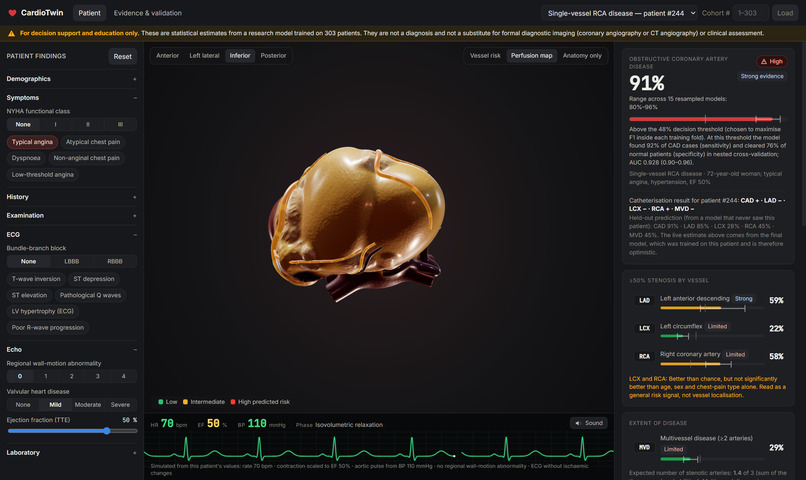Toggle the ST depression chip
The width and height of the screenshot is (806, 480).
click(x=94, y=279)
